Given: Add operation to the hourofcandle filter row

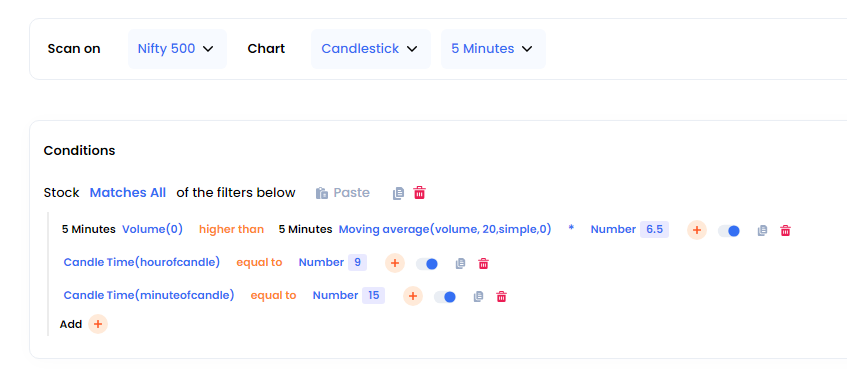Looking at the screenshot, I should (395, 263).
